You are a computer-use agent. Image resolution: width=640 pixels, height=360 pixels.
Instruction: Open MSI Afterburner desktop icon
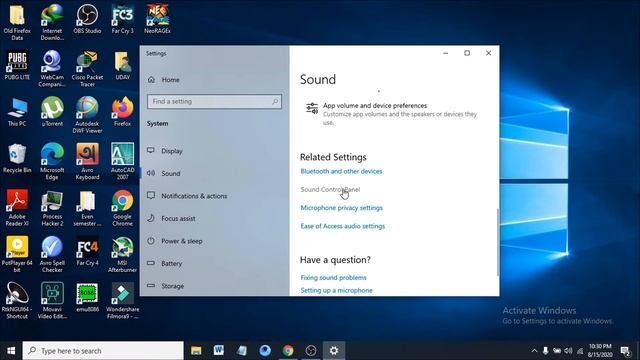[x=122, y=254]
